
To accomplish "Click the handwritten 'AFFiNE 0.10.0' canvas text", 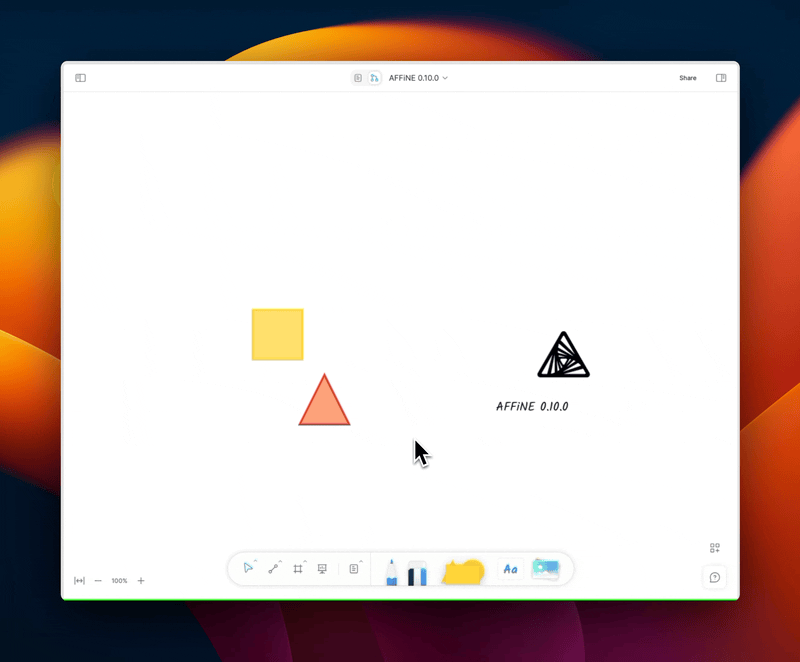I will 532,406.
